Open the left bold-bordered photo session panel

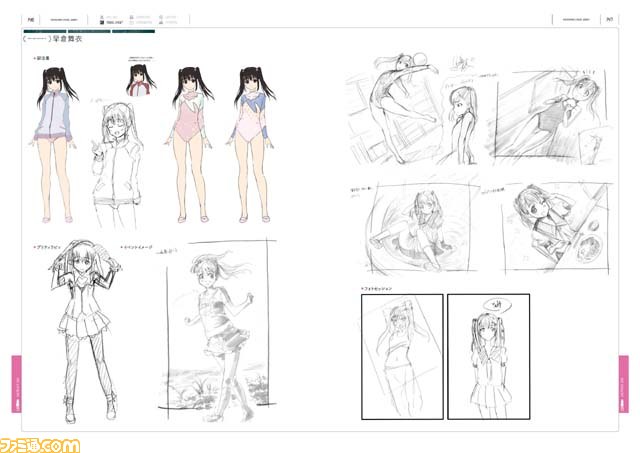pos(402,357)
